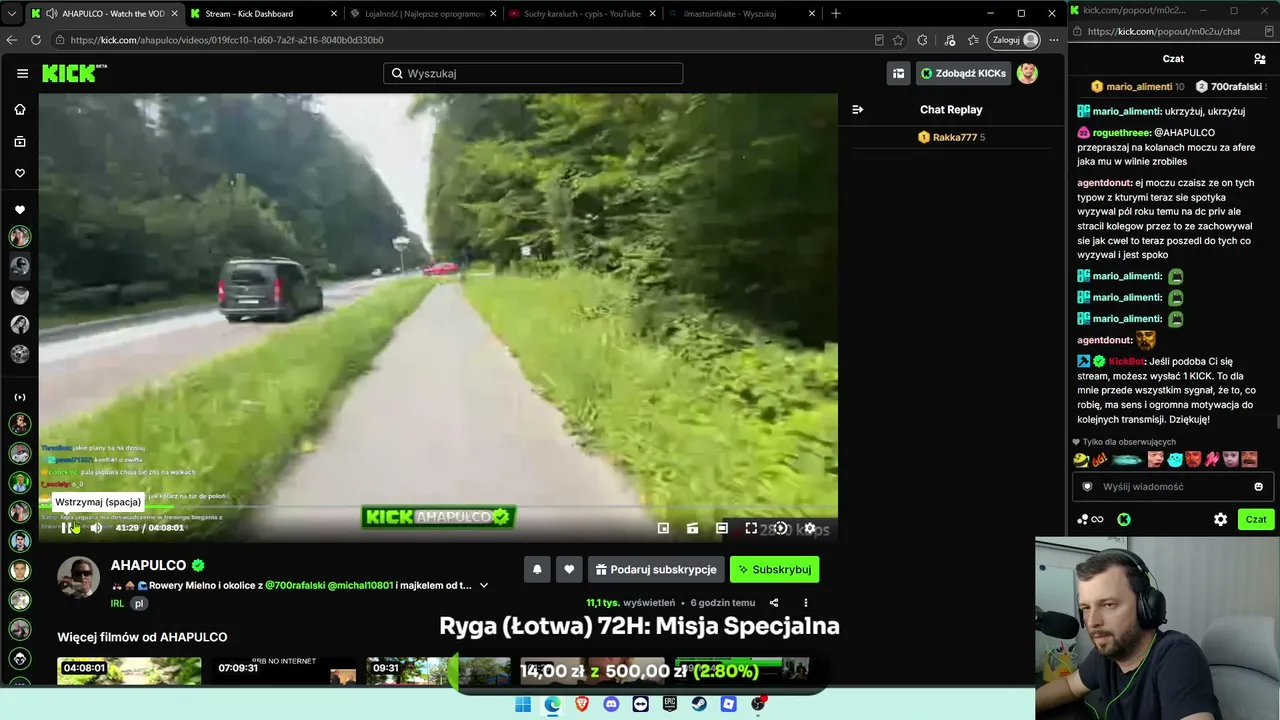This screenshot has width=1280, height=720.
Task: Enter fullscreen video mode
Action: (x=751, y=528)
